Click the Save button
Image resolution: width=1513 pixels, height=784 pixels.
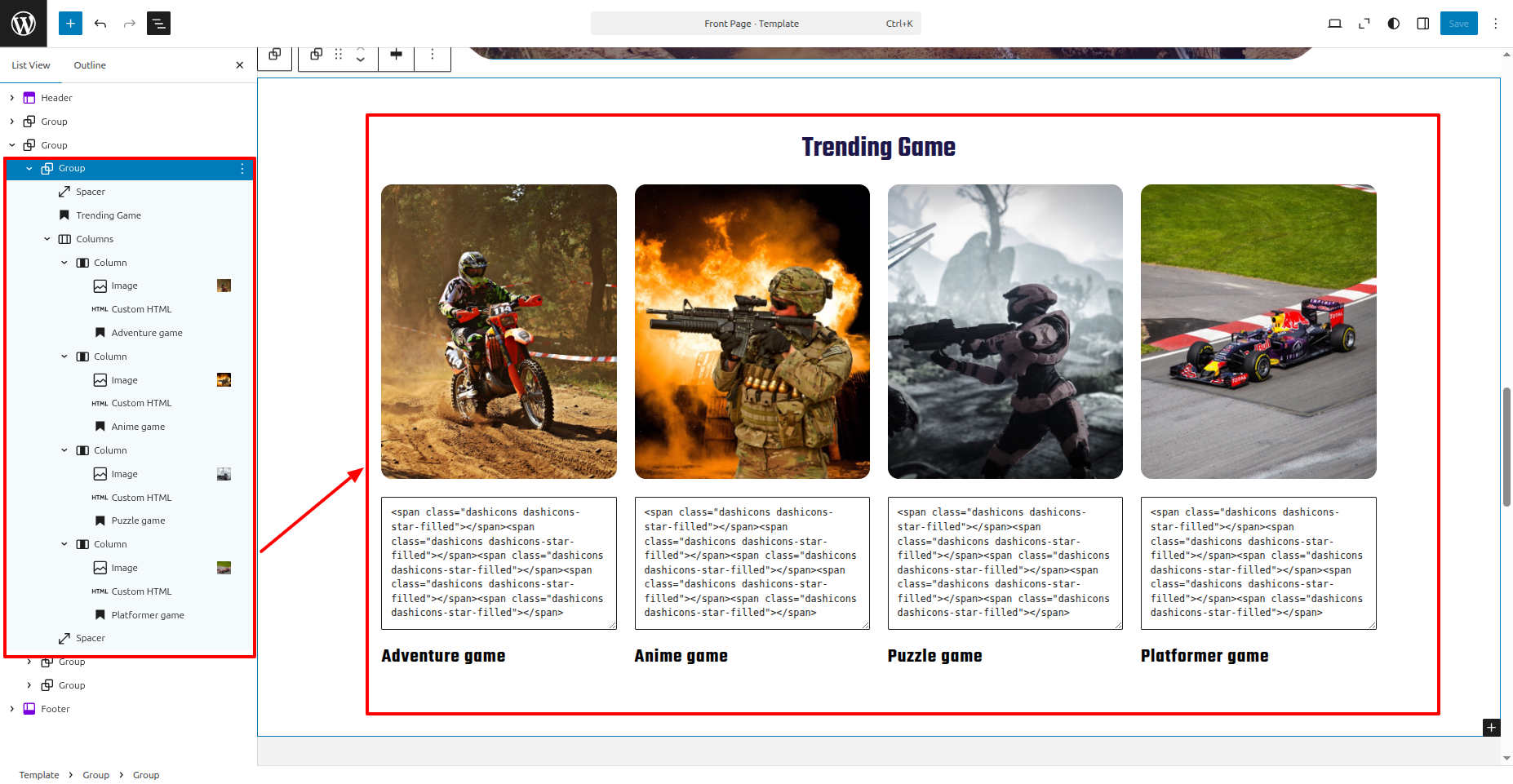point(1458,24)
